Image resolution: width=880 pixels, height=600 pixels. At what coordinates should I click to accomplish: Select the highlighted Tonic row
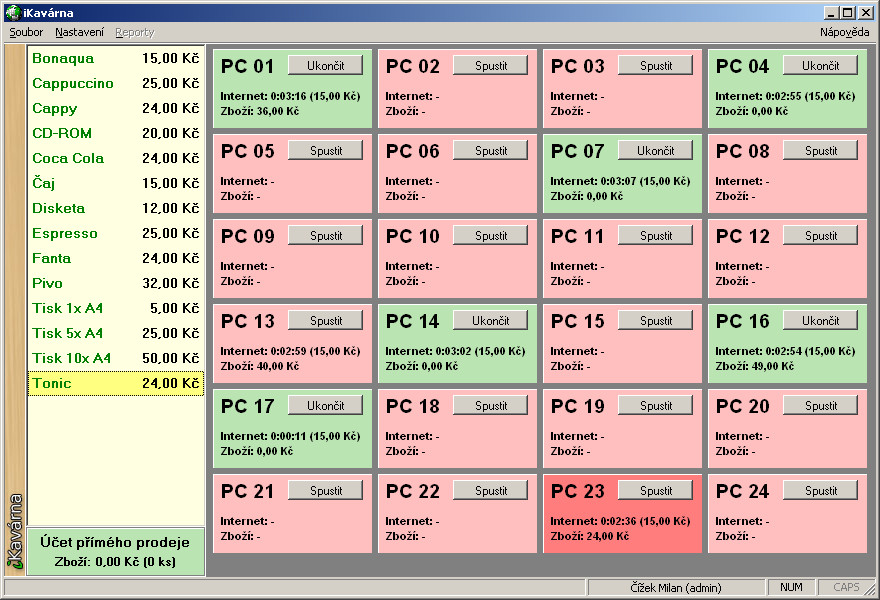coord(116,383)
